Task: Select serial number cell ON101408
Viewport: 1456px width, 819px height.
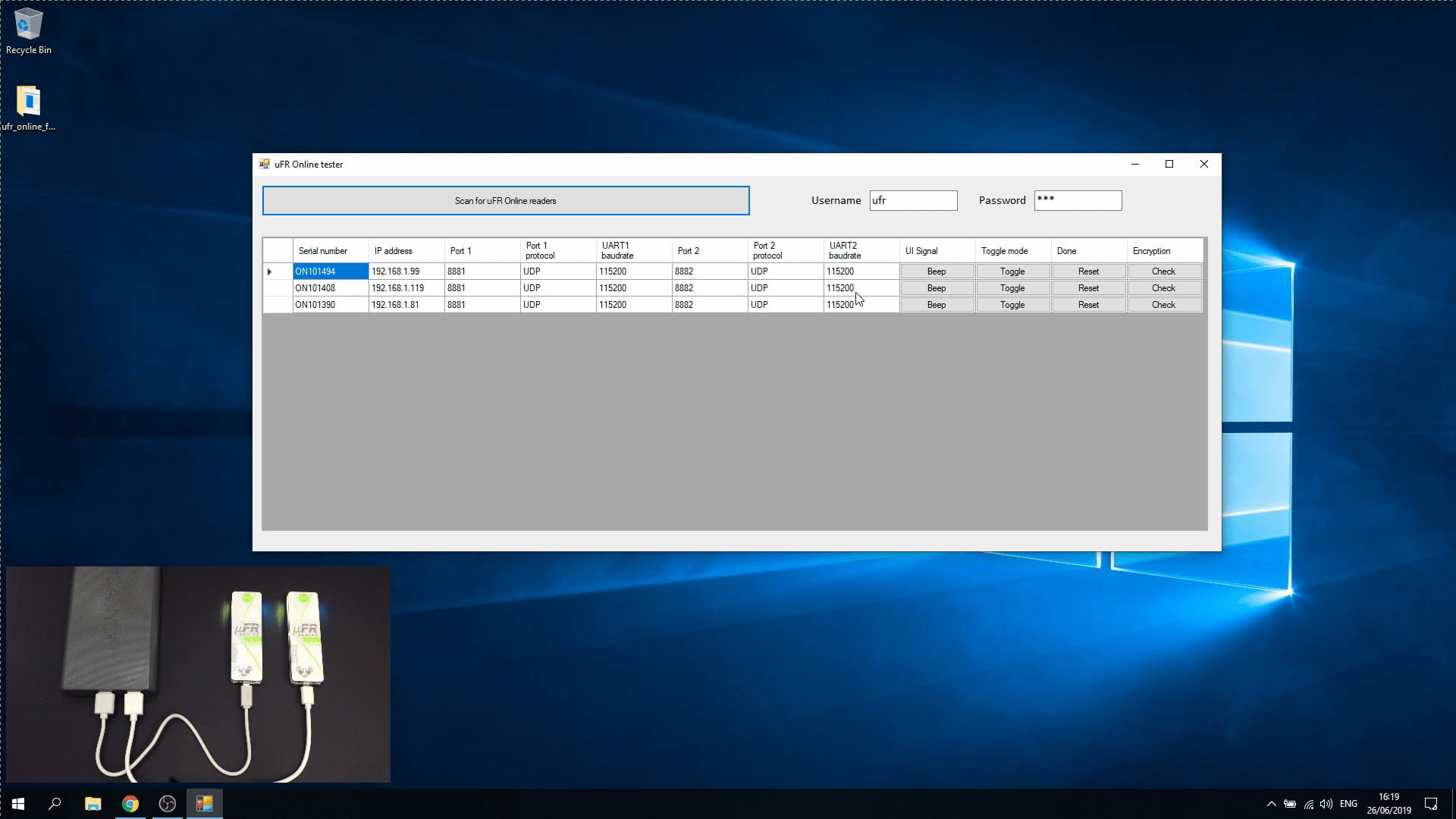Action: click(x=331, y=288)
